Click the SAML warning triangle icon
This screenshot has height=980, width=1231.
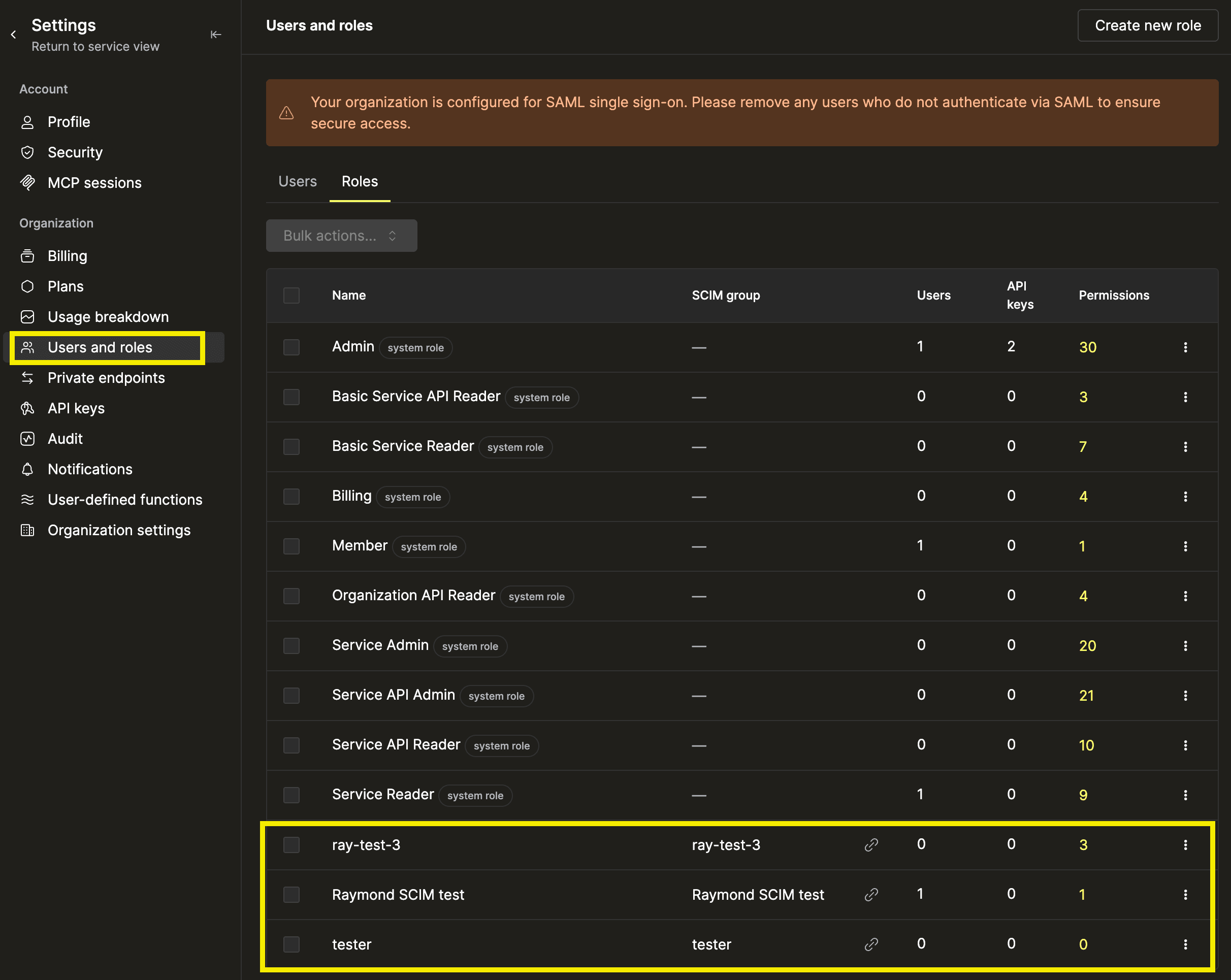tap(286, 113)
